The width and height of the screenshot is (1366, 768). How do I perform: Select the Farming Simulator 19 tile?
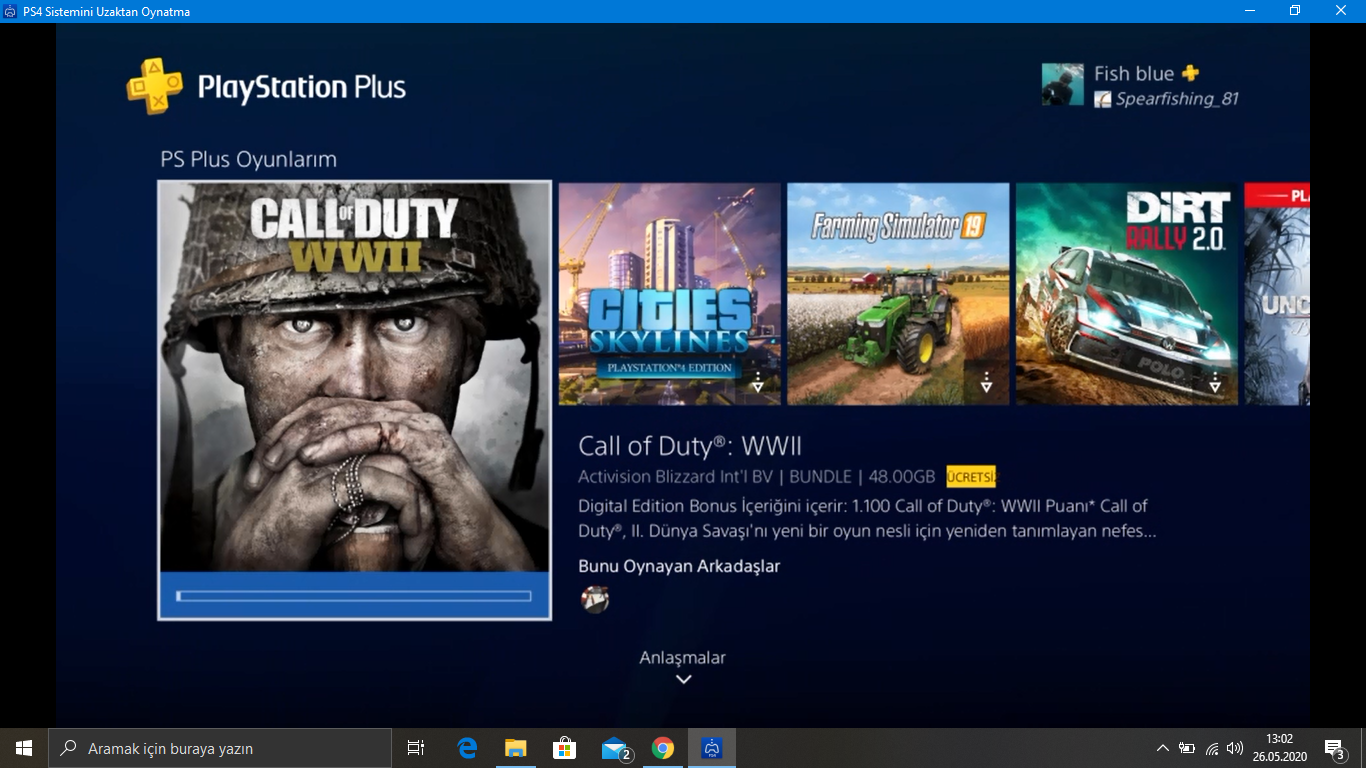(898, 294)
